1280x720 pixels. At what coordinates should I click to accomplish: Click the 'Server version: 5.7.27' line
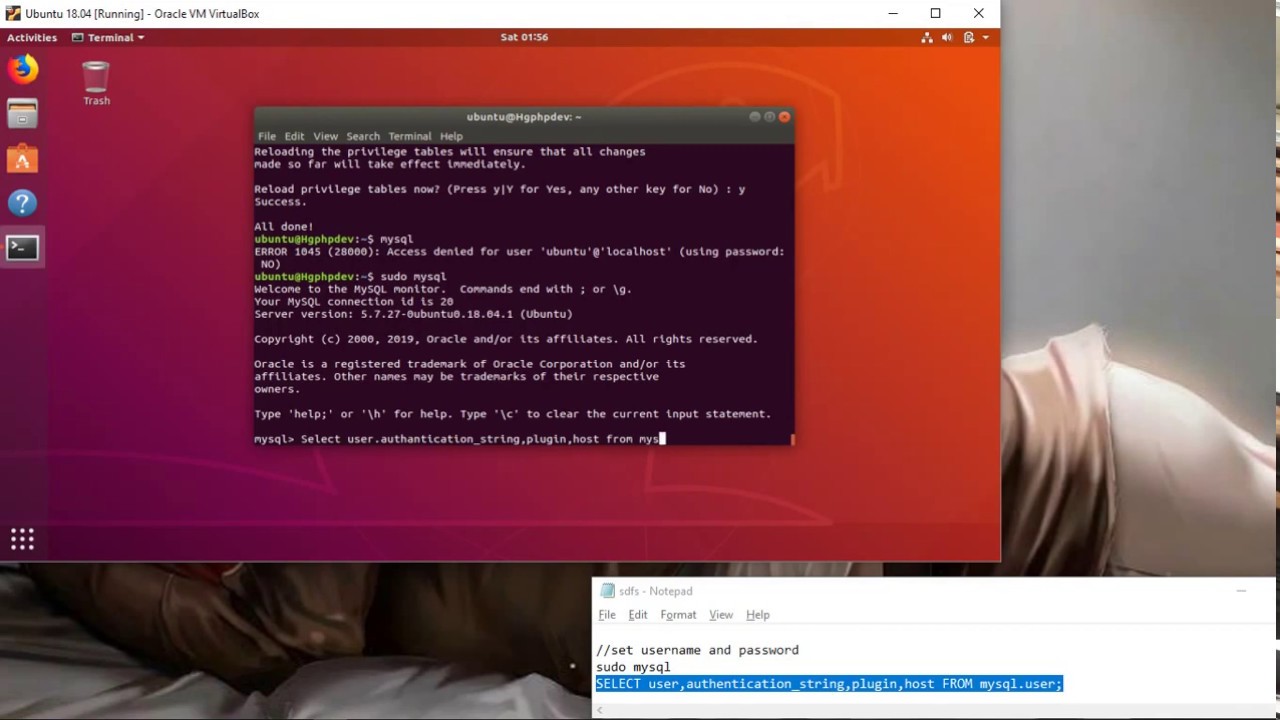(413, 314)
